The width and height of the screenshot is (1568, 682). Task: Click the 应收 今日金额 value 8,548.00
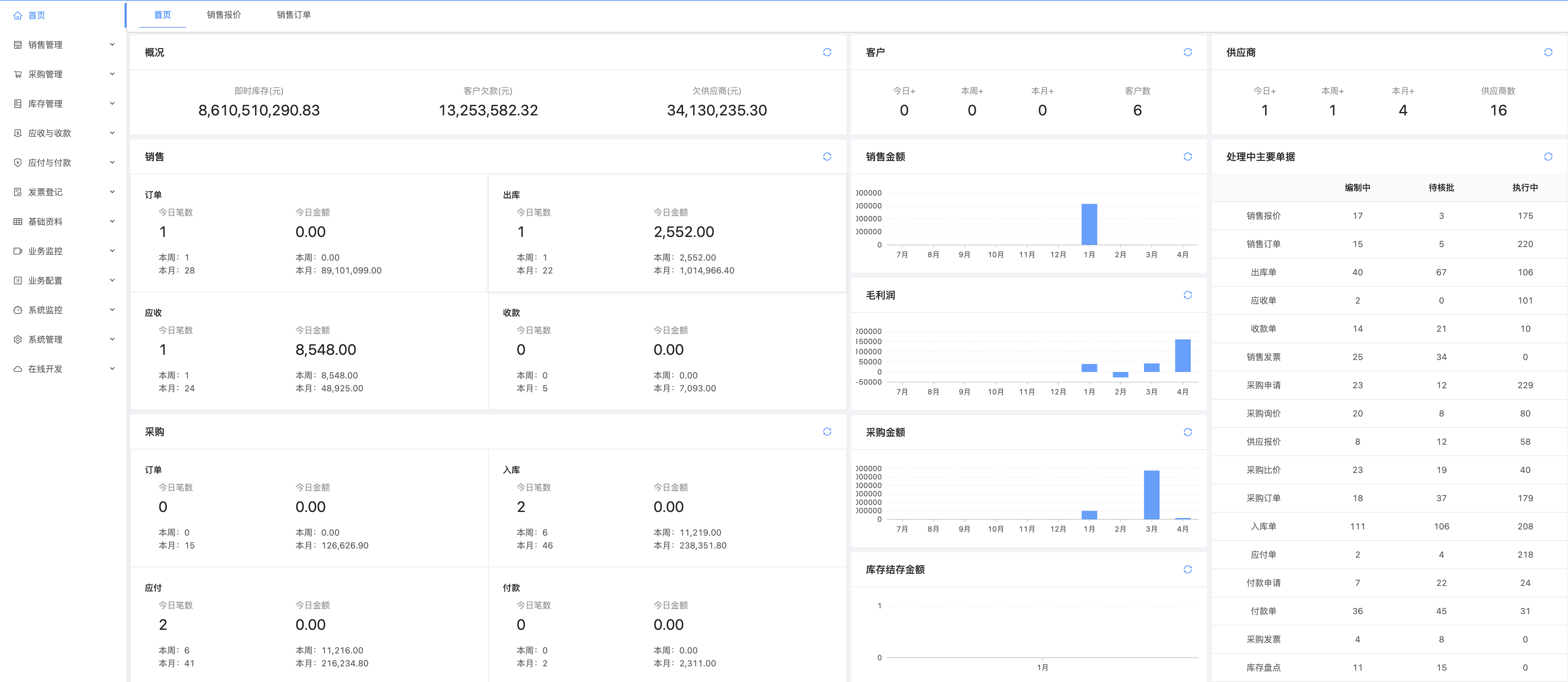[x=326, y=350]
